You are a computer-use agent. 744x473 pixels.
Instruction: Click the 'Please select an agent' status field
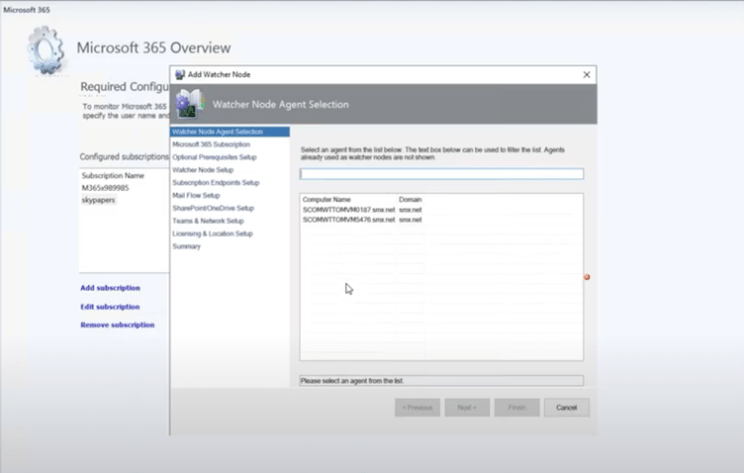point(441,380)
